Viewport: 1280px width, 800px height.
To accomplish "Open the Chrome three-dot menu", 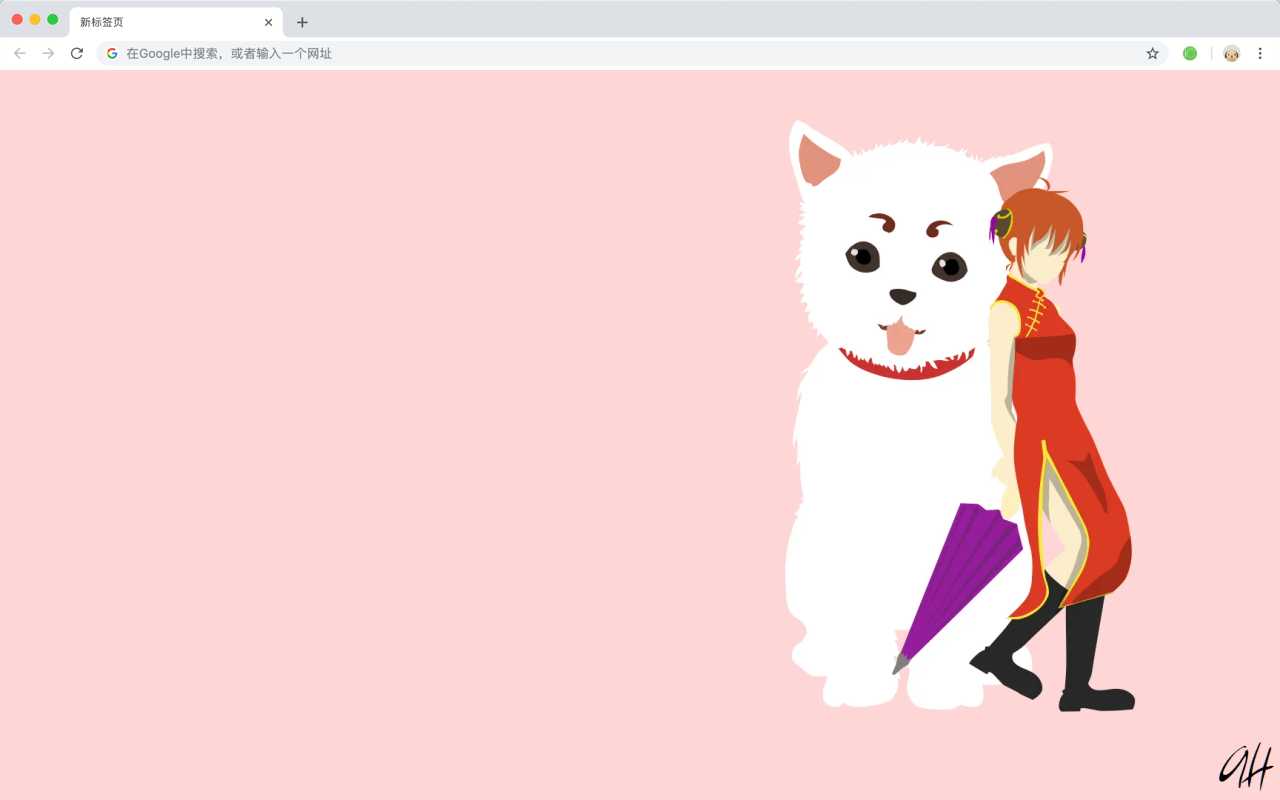I will click(1260, 53).
